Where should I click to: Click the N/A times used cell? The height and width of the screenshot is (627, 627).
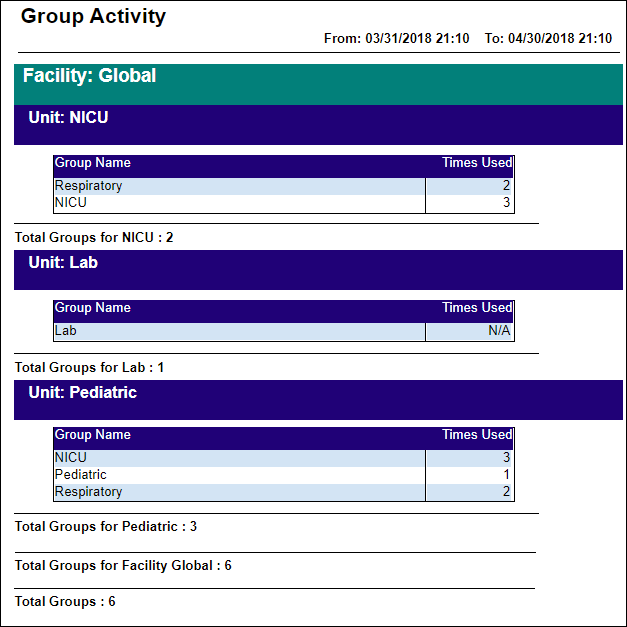pos(469,331)
